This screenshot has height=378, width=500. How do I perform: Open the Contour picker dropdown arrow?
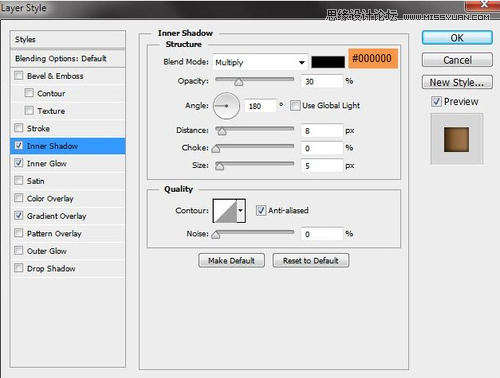(x=241, y=211)
